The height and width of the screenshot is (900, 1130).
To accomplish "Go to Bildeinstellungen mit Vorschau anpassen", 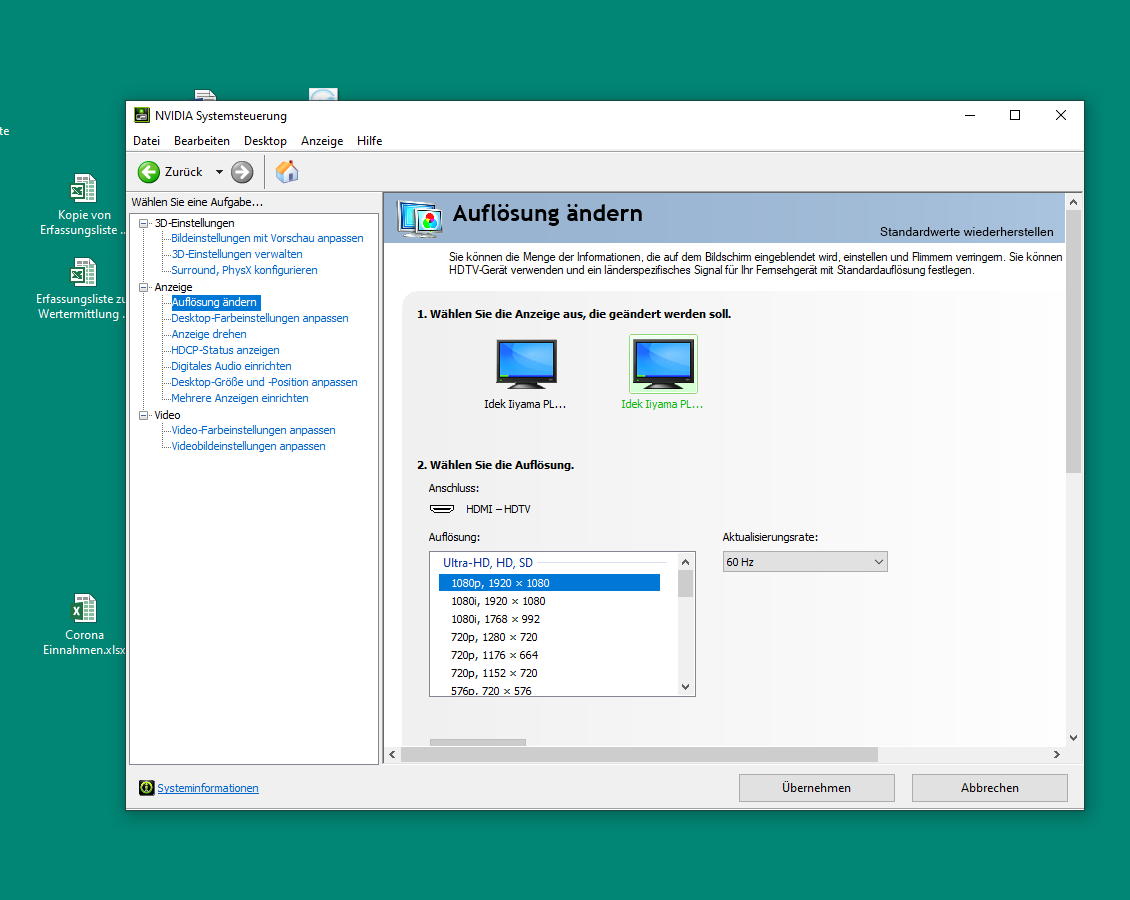I will (267, 239).
